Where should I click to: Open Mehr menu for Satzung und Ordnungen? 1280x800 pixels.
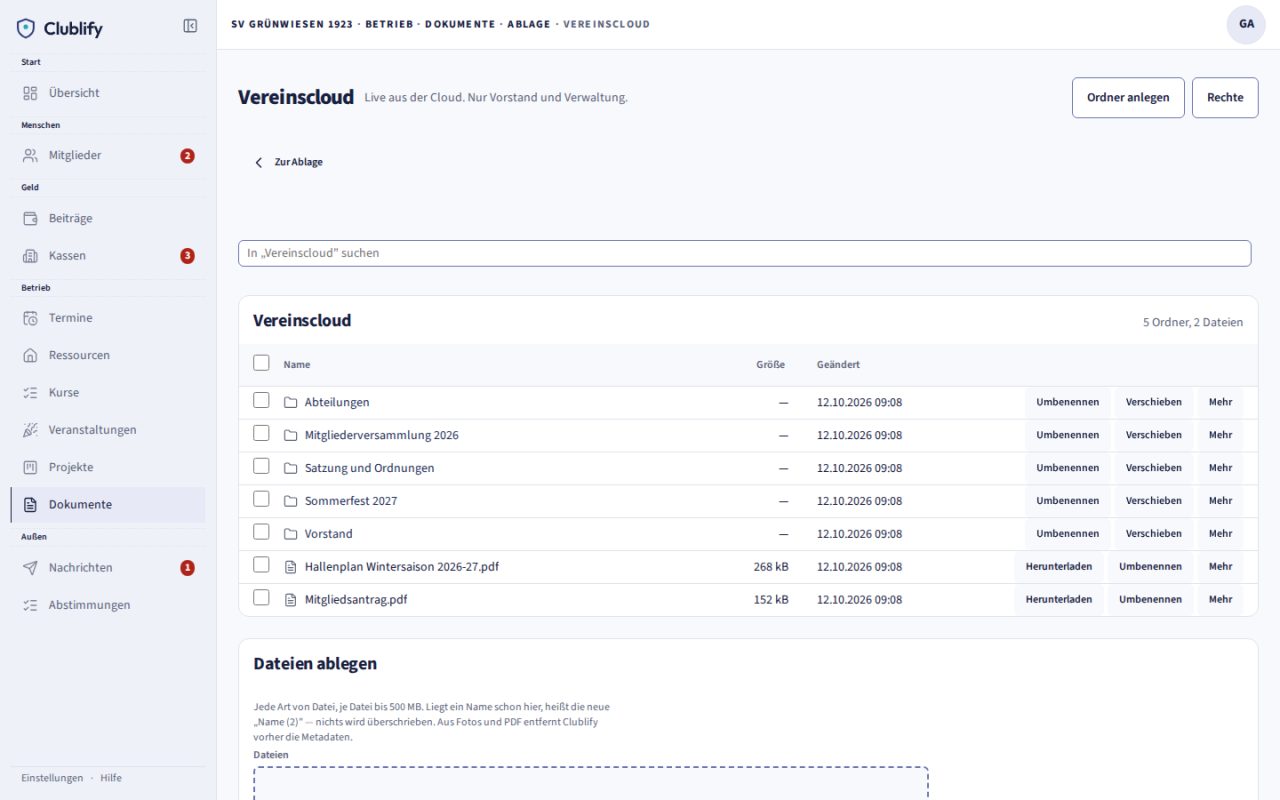[x=1220, y=468]
